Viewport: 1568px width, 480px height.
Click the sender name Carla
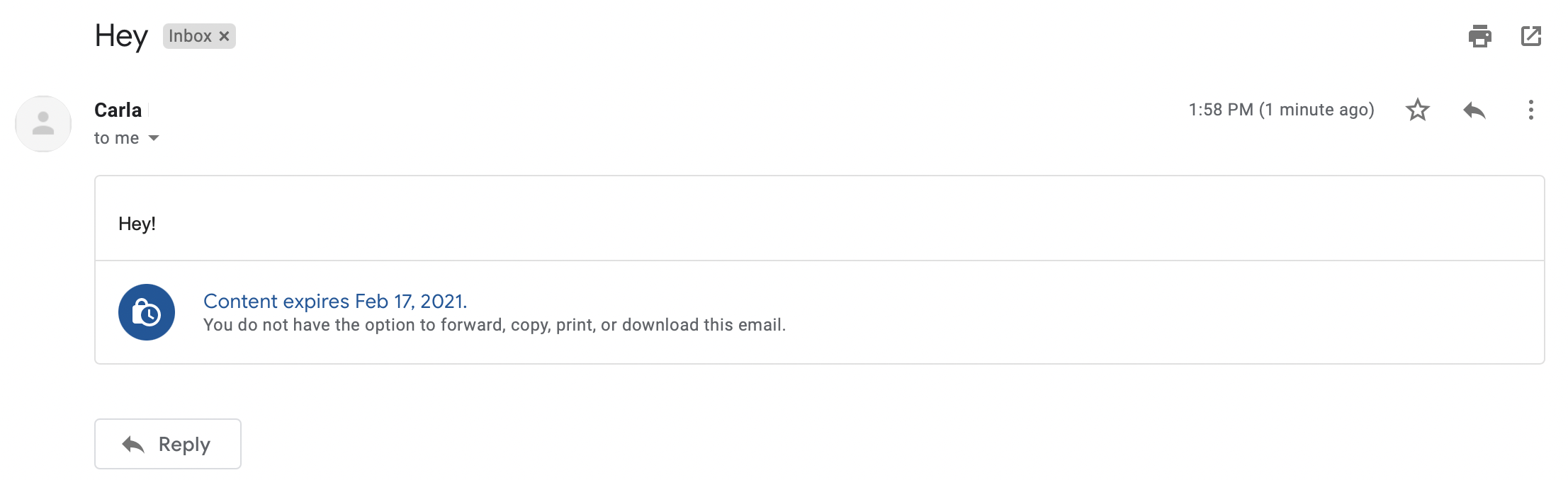pyautogui.click(x=118, y=110)
